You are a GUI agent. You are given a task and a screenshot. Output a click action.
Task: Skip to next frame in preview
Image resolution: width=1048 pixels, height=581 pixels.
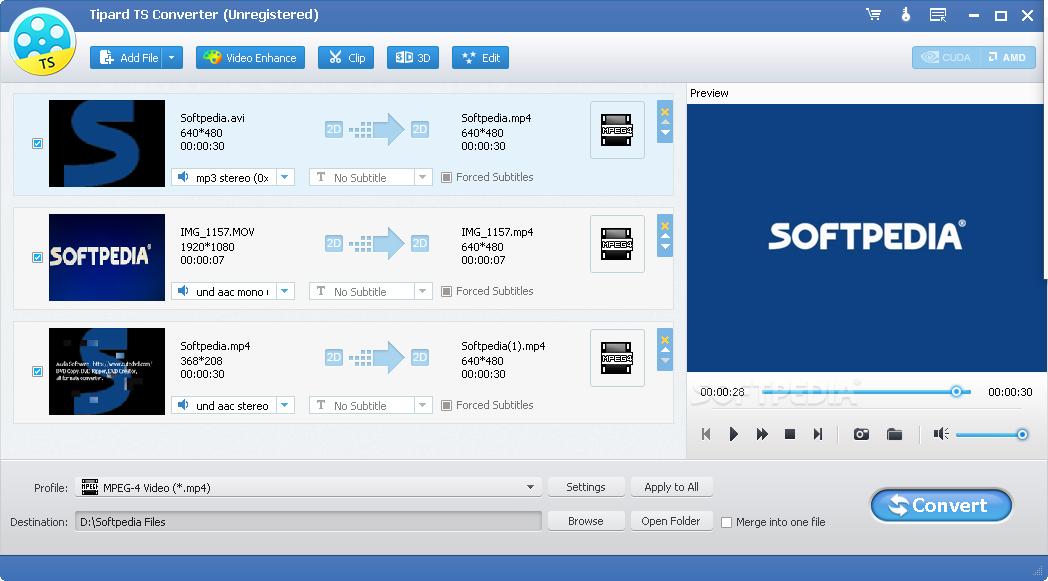pyautogui.click(x=817, y=434)
